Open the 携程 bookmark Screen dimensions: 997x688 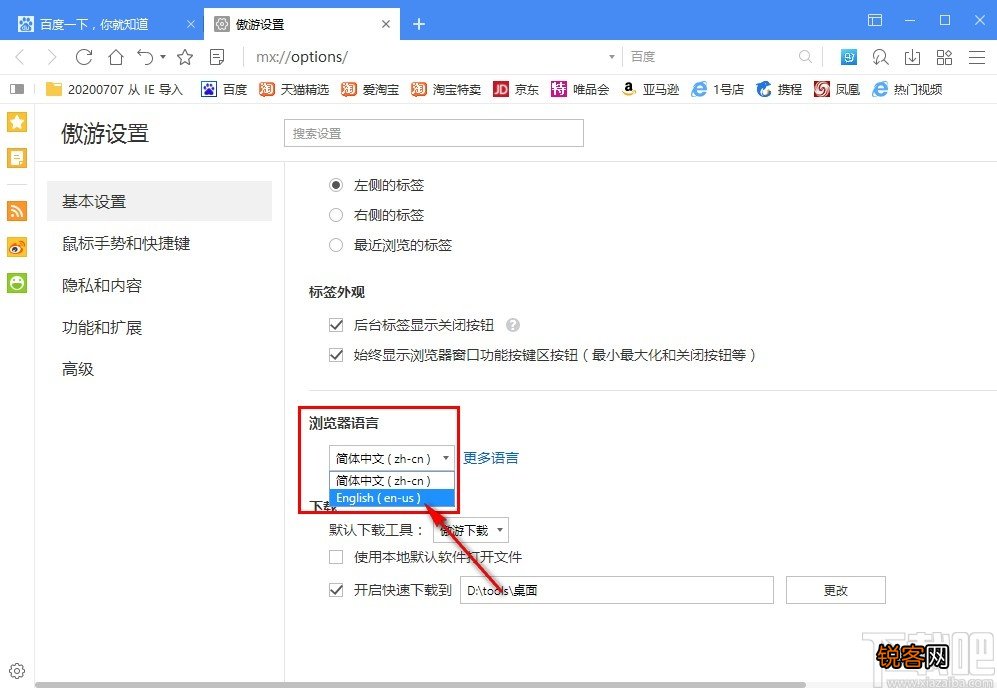tap(779, 89)
